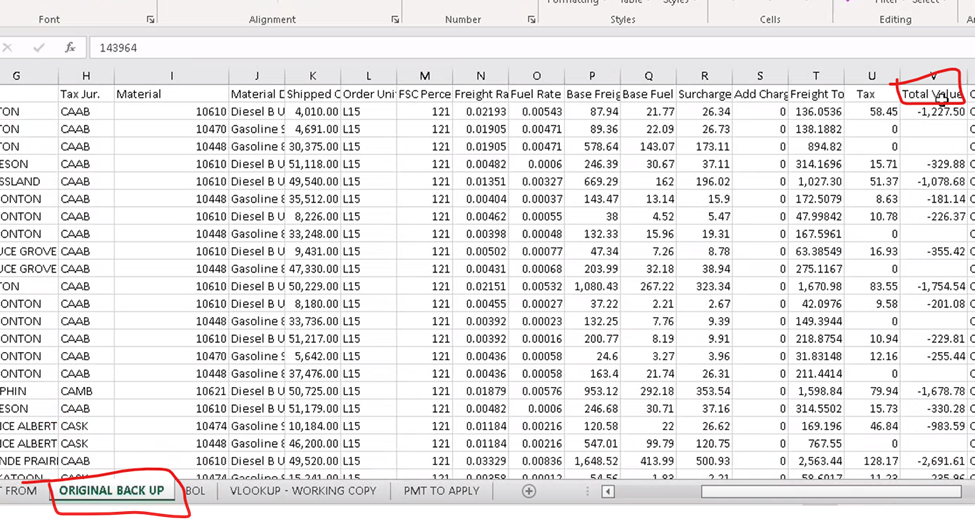The image size is (975, 519).
Task: Select the Surcharge header cell
Action: point(705,94)
